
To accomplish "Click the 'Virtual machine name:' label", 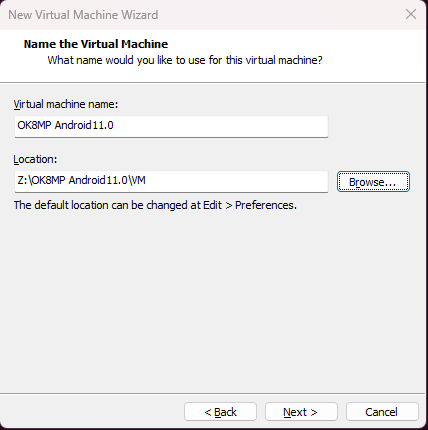I will pyautogui.click(x=66, y=104).
